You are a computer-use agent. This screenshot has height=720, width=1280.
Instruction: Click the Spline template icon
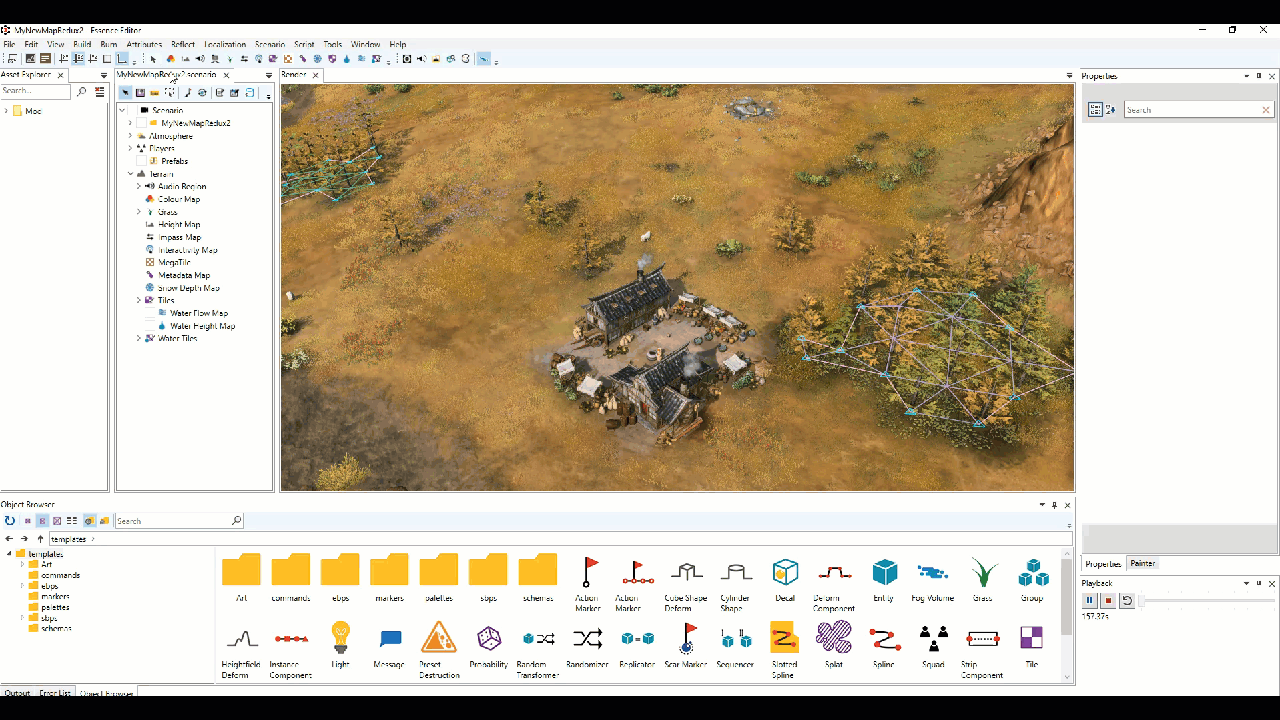(883, 637)
